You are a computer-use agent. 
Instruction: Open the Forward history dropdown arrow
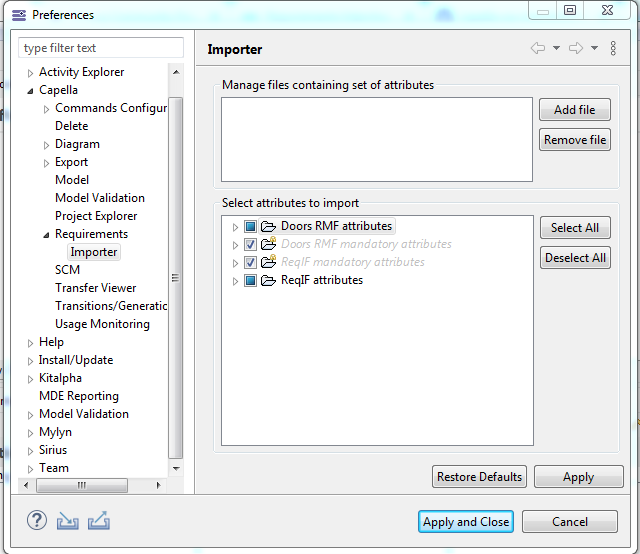tap(594, 48)
